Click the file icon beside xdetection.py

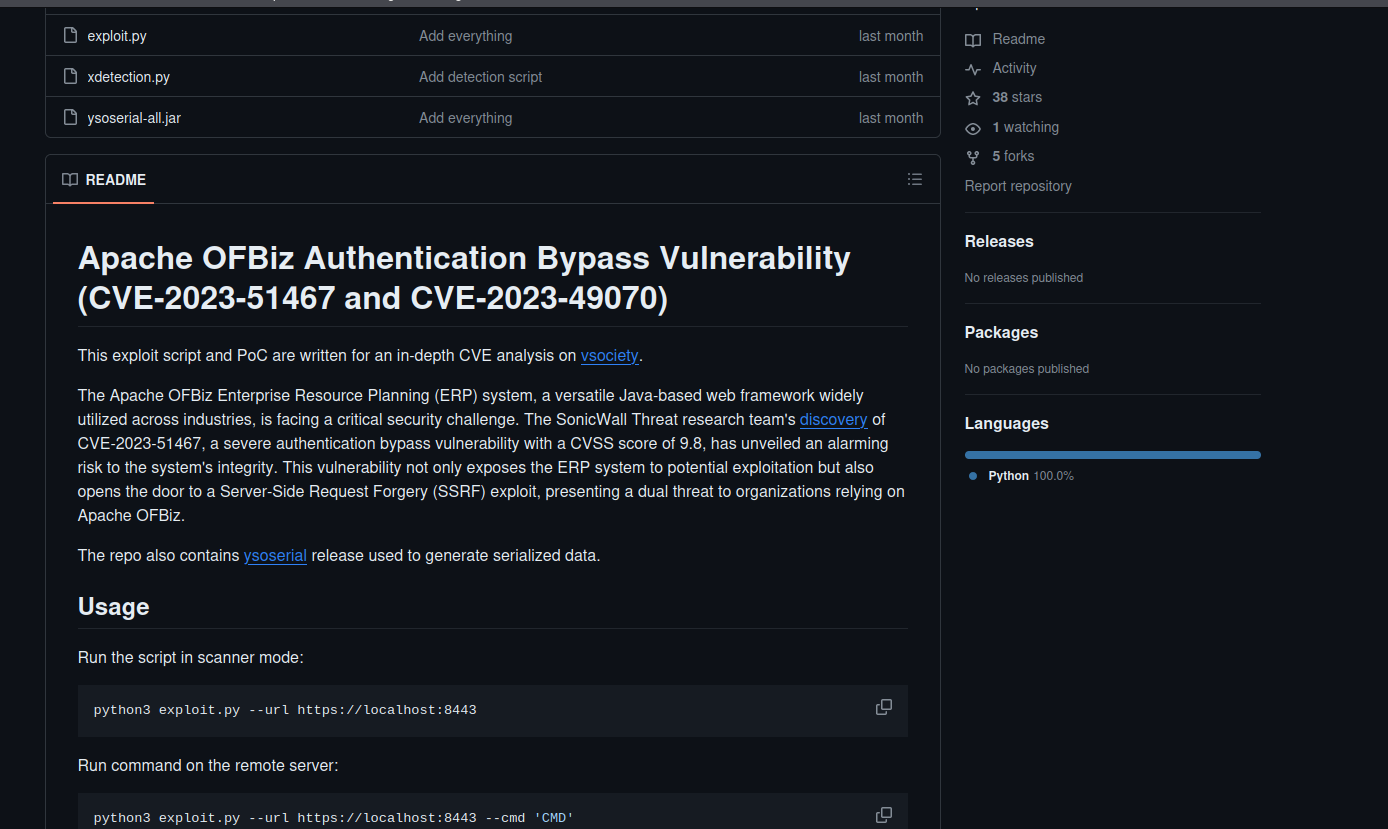point(70,77)
